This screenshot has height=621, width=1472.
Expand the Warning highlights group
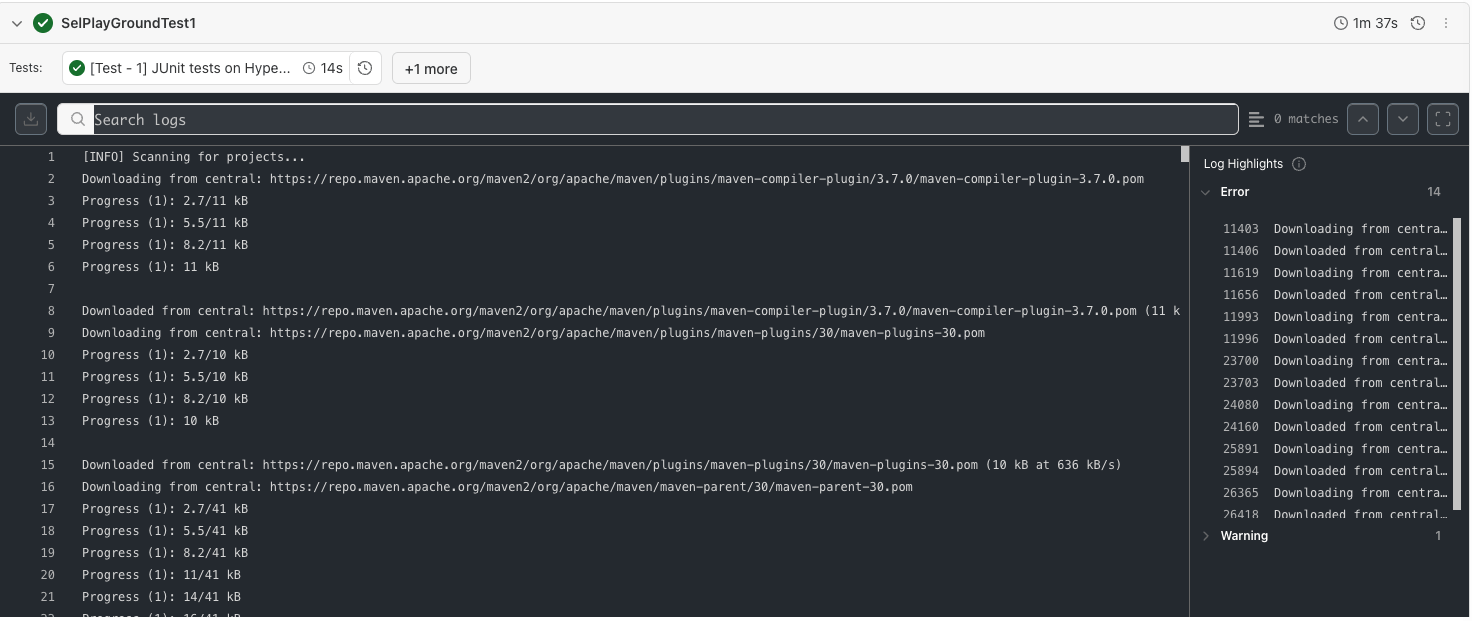point(1206,536)
